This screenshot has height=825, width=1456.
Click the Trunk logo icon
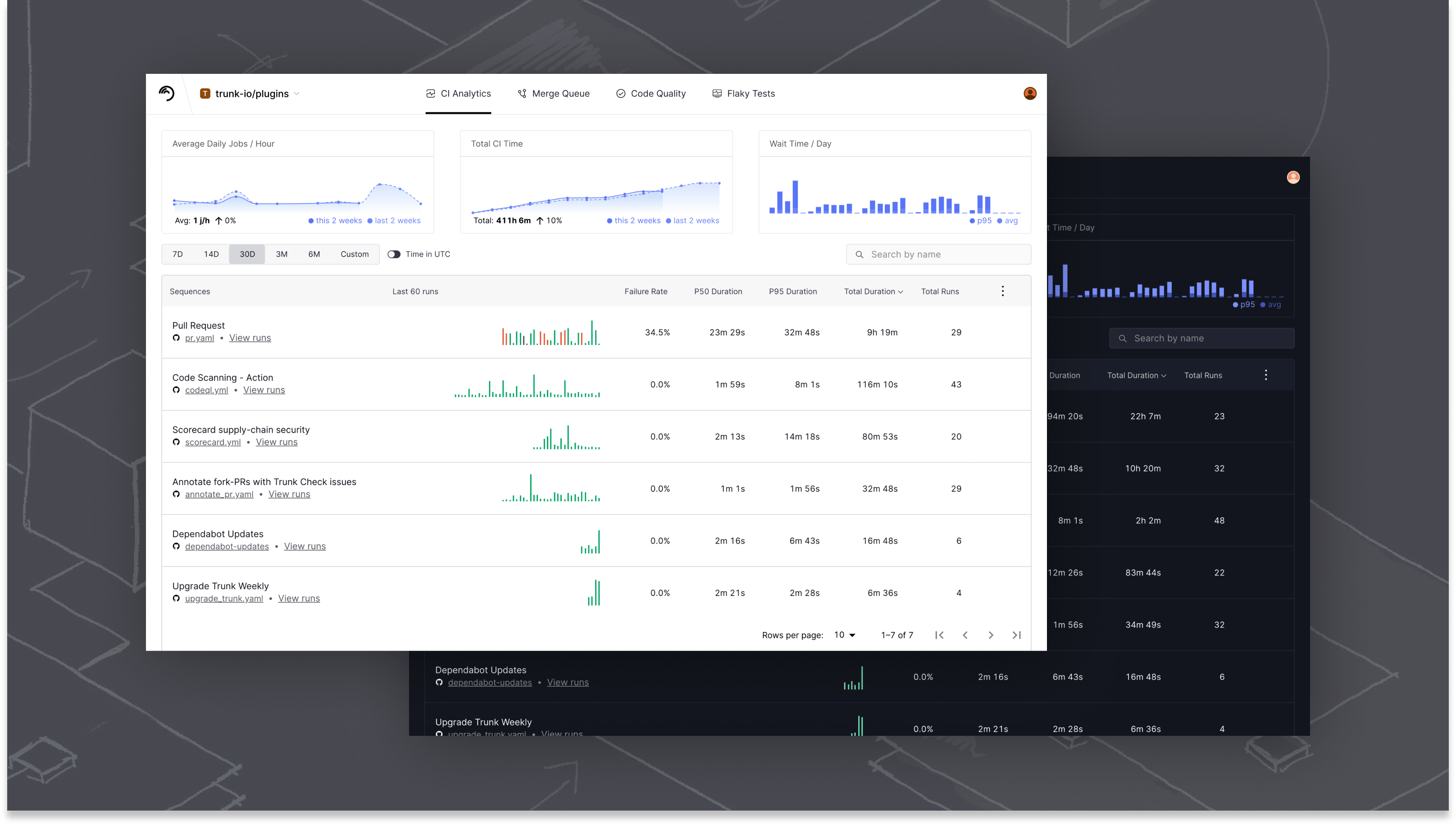click(167, 94)
